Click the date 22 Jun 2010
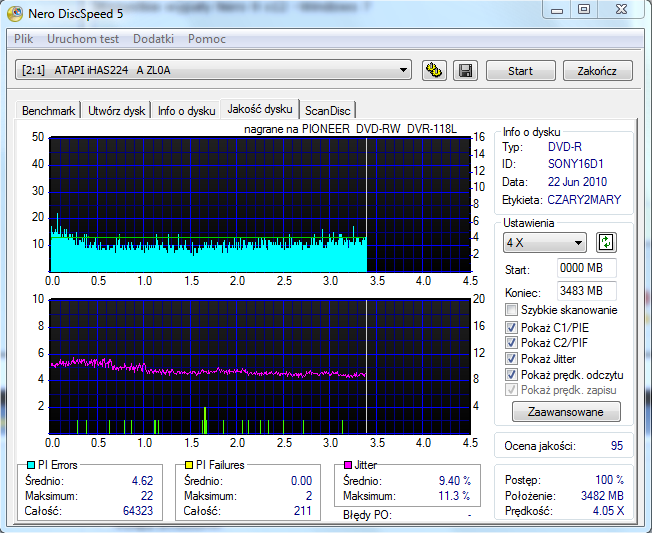Image resolution: width=652 pixels, height=533 pixels. click(577, 182)
